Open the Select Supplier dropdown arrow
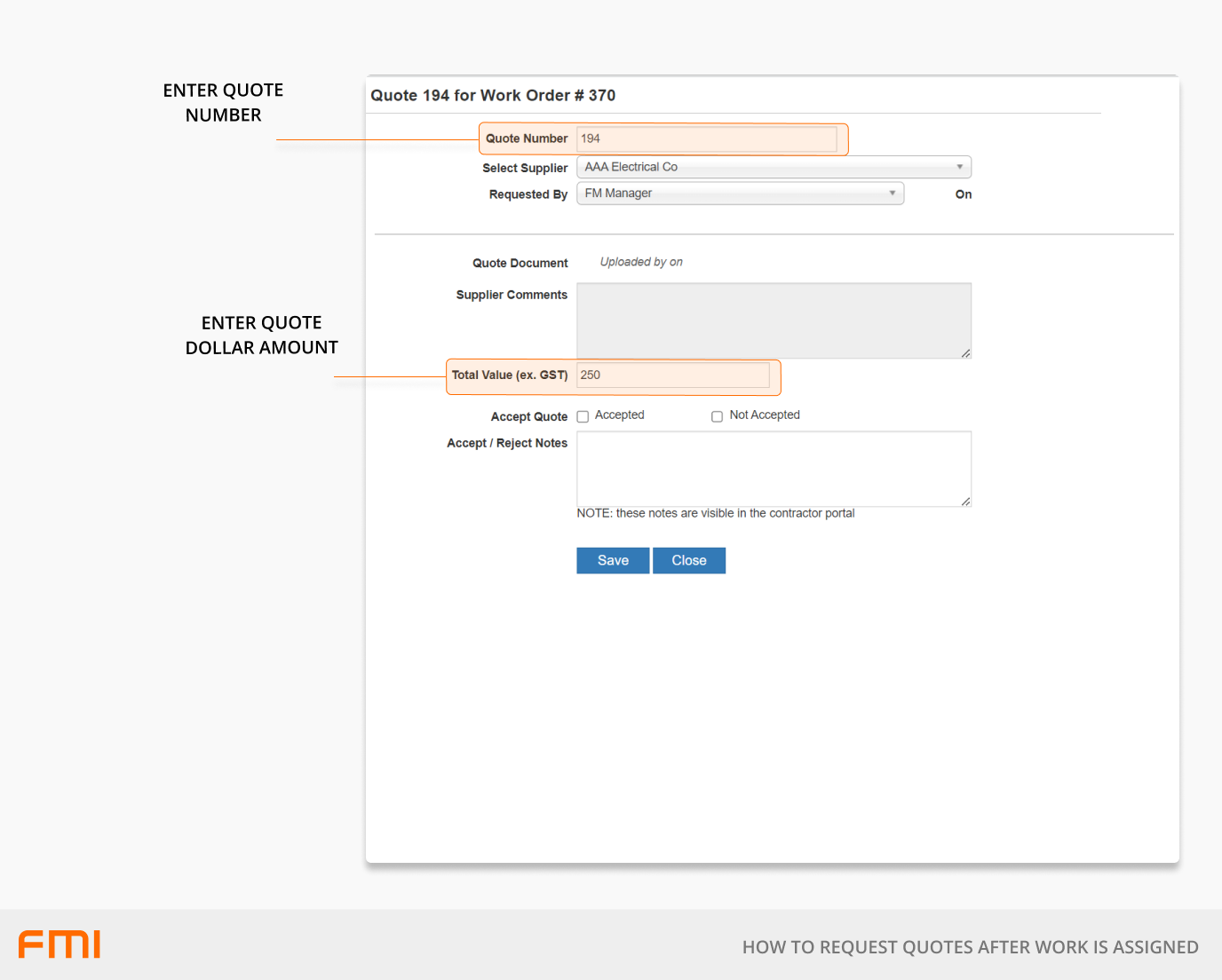The height and width of the screenshot is (980, 1222). pyautogui.click(x=959, y=167)
